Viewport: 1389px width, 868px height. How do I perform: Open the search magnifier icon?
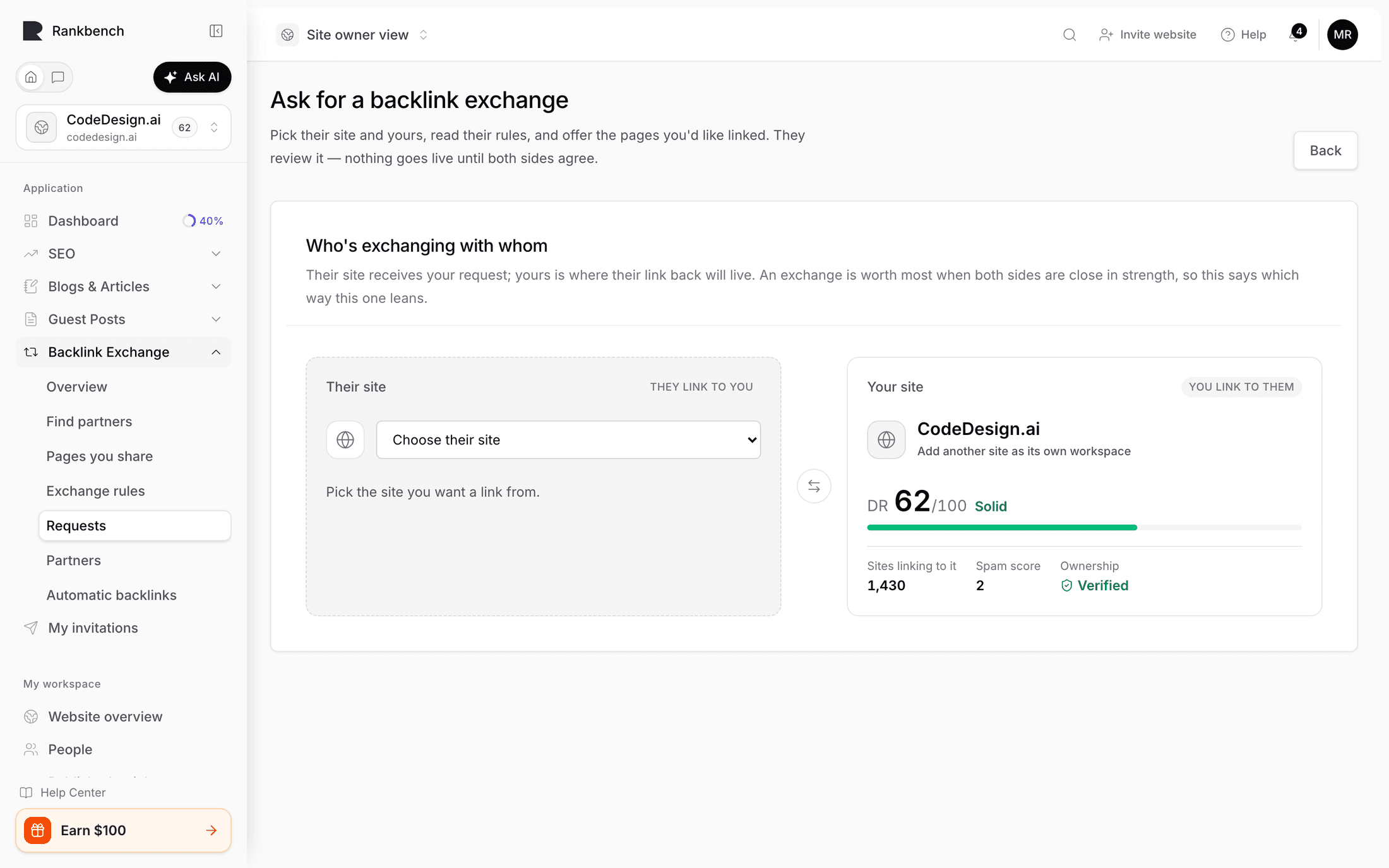(1070, 35)
